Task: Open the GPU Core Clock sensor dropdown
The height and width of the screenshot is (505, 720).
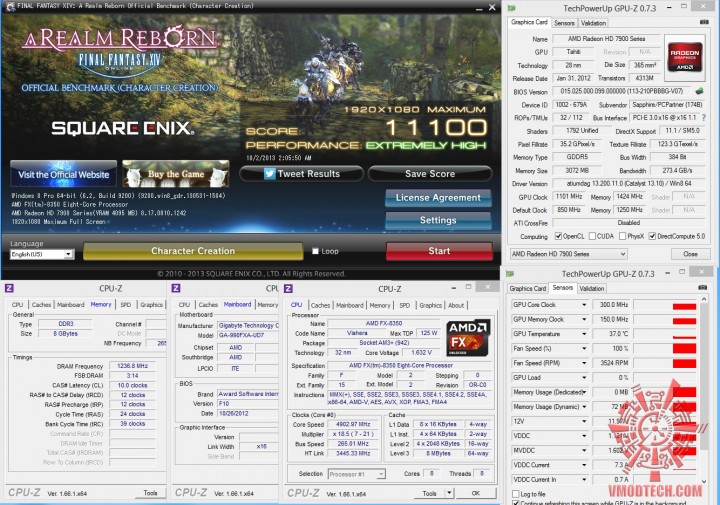Action: point(584,305)
